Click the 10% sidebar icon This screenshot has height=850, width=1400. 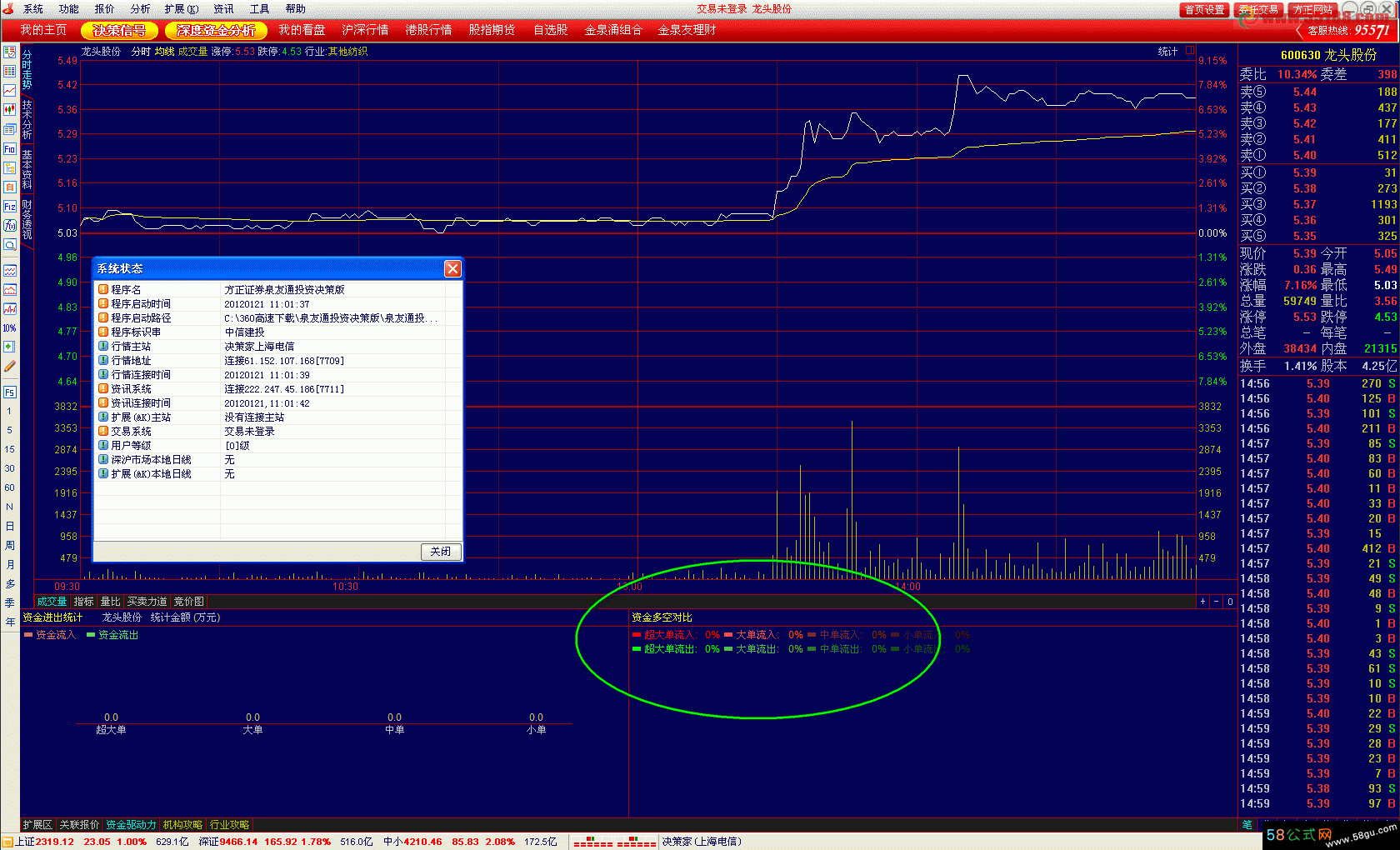click(x=10, y=327)
